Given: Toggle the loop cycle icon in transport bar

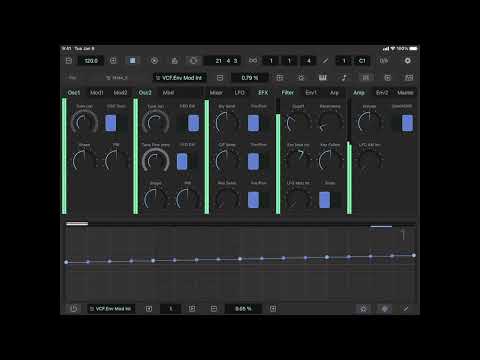Looking at the screenshot, I should (193, 61).
